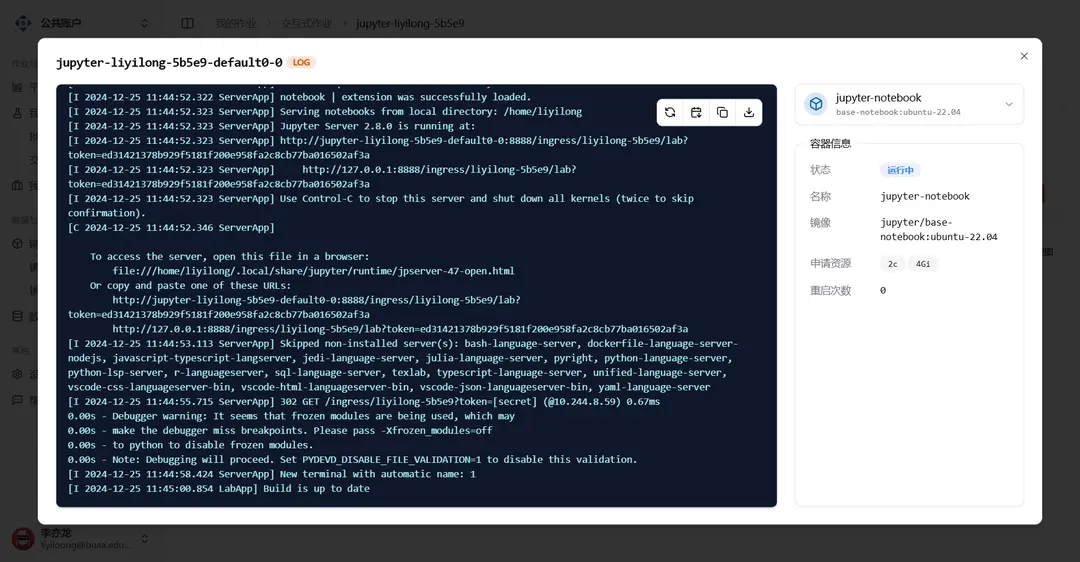The height and width of the screenshot is (562, 1080).
Task: Click the jupyter-notebook container cube icon
Action: [816, 104]
